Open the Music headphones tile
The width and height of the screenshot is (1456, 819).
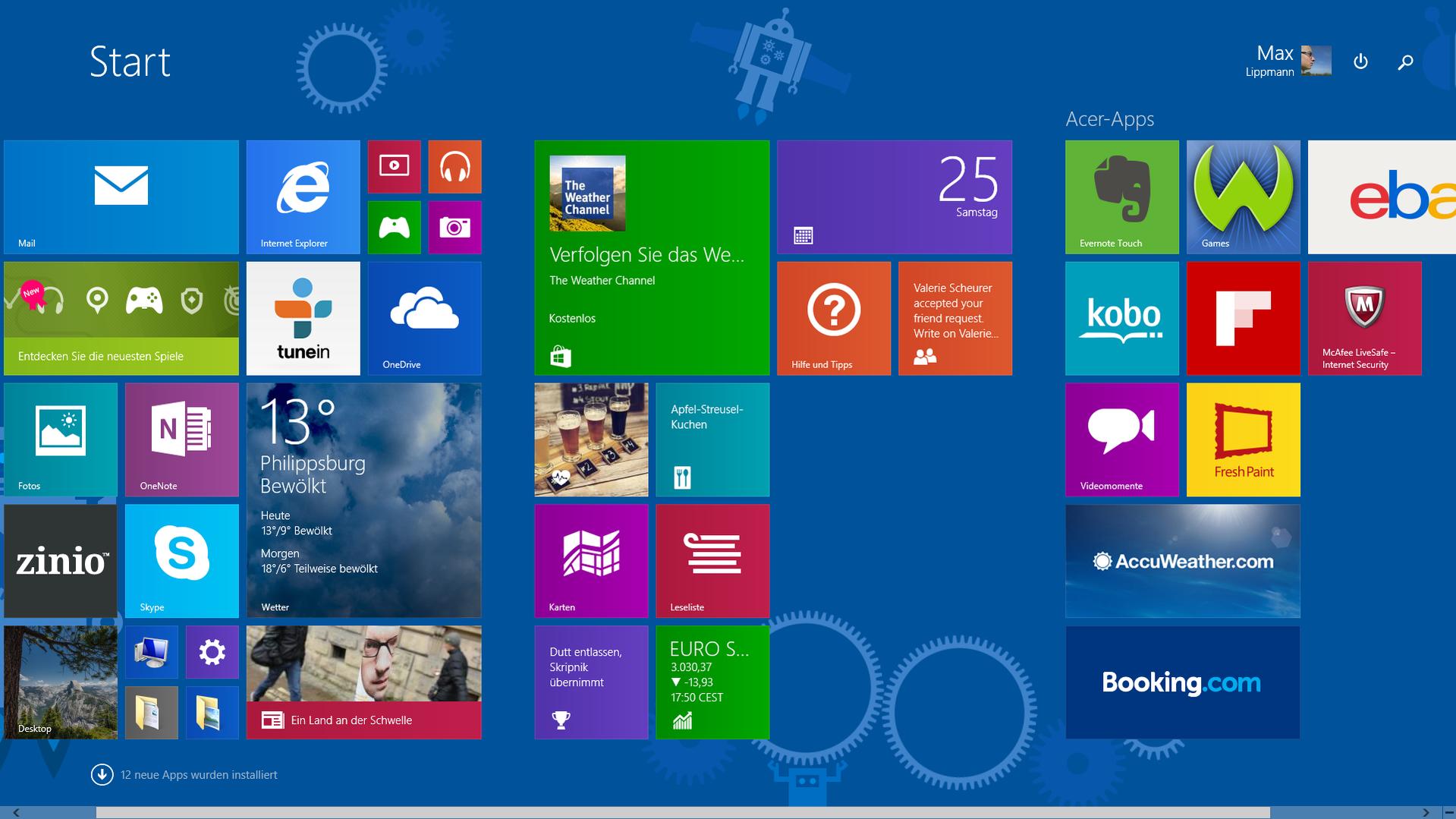455,167
